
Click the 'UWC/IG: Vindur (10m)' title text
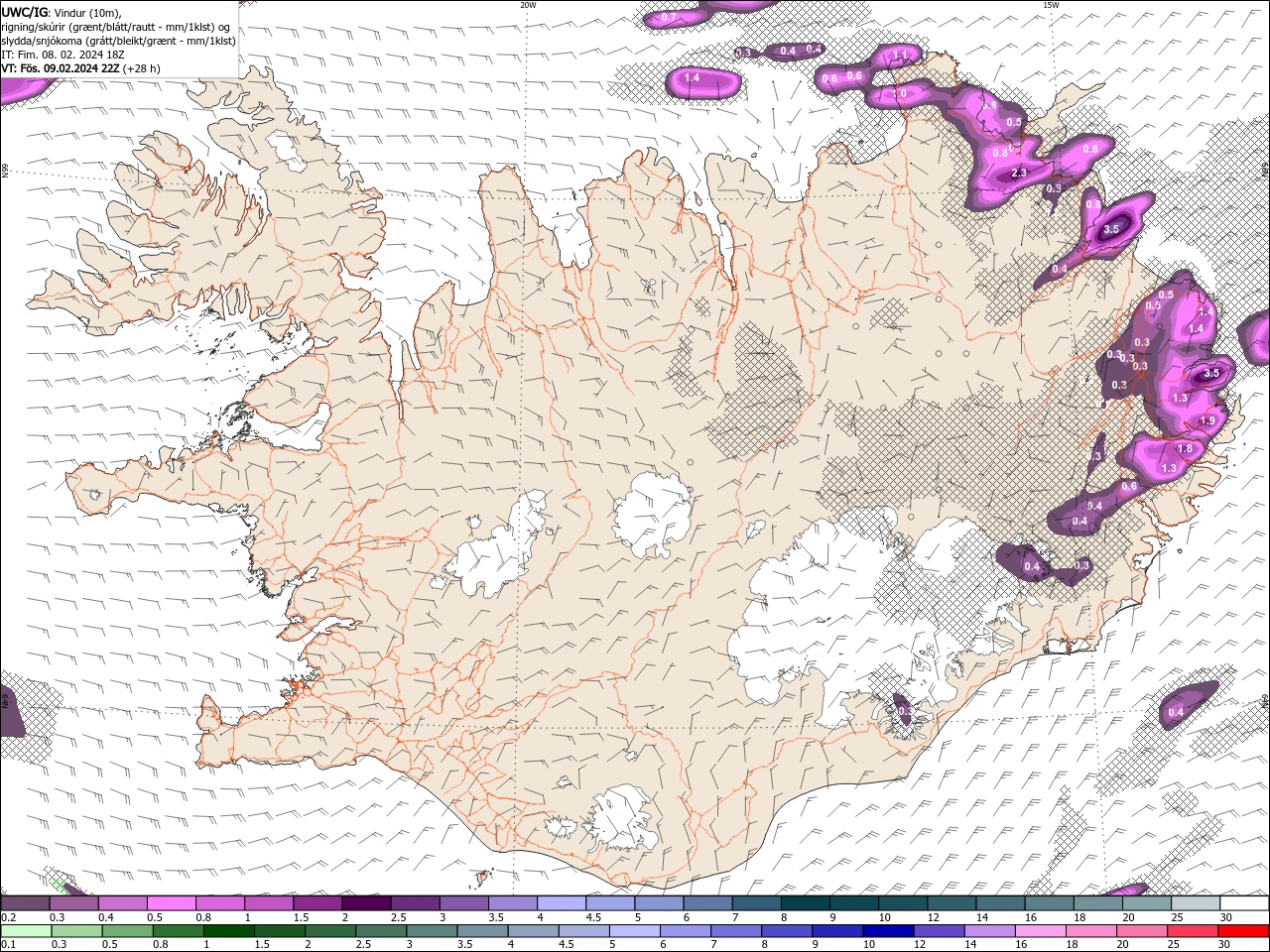(62, 12)
